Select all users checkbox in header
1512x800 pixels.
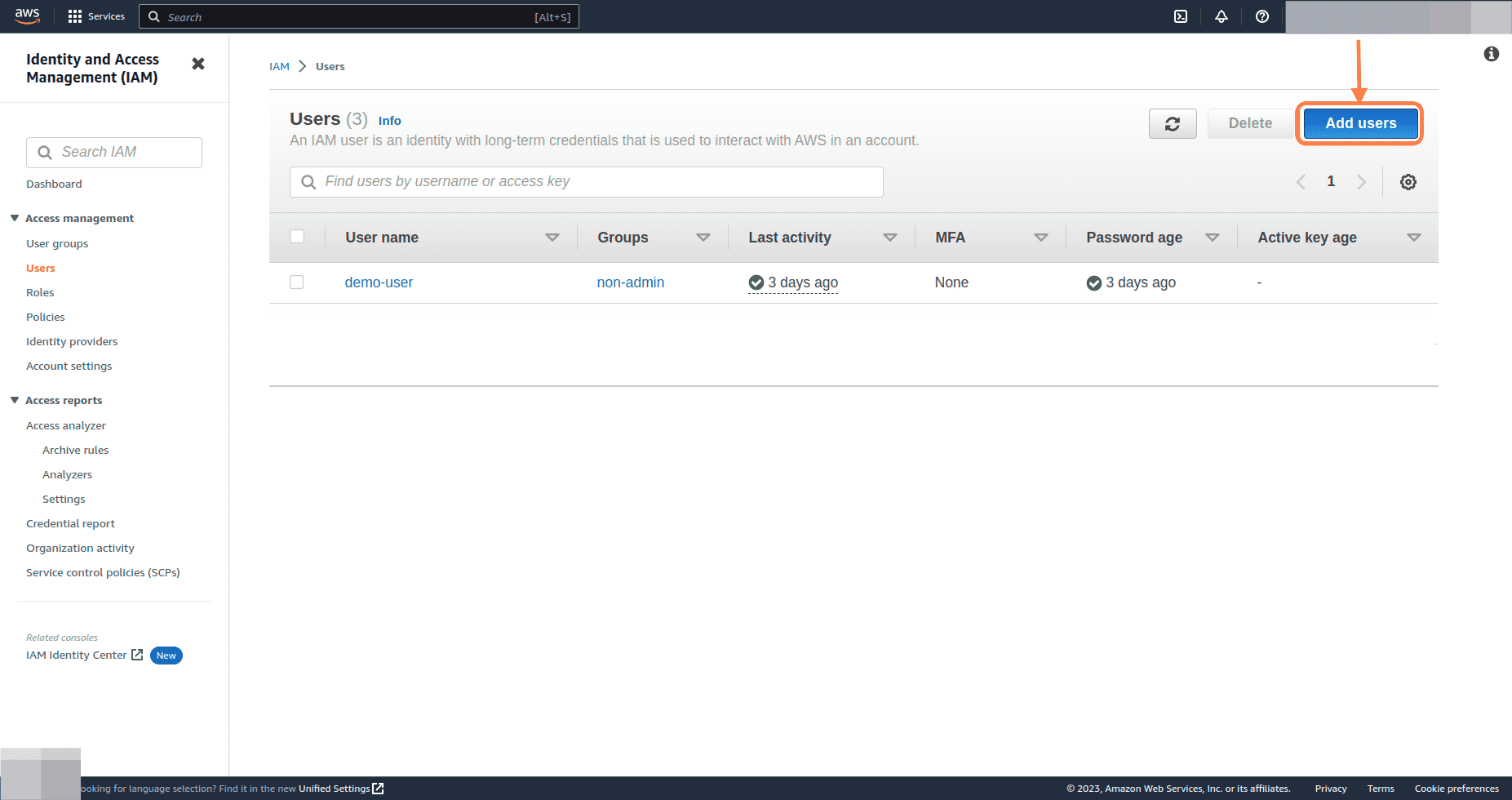tap(297, 237)
